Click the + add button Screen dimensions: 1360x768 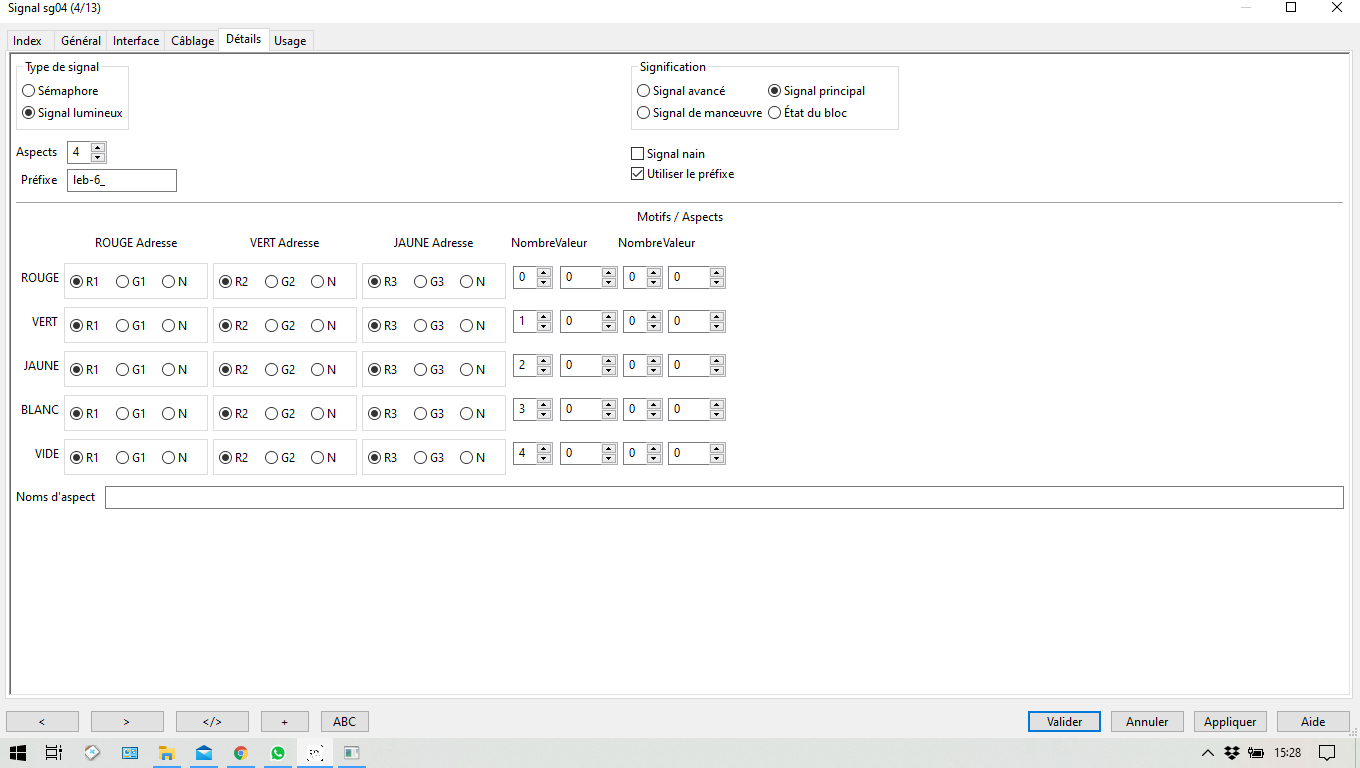(285, 722)
